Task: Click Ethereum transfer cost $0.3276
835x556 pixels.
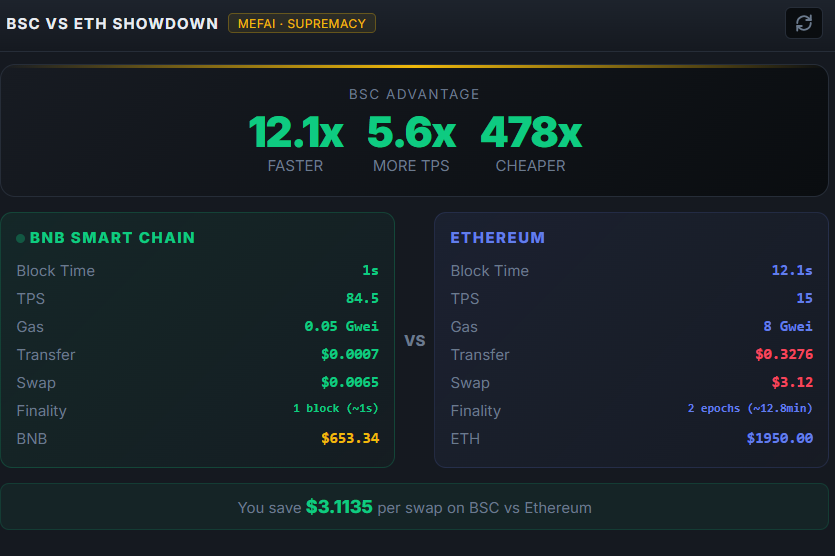Action: click(784, 354)
